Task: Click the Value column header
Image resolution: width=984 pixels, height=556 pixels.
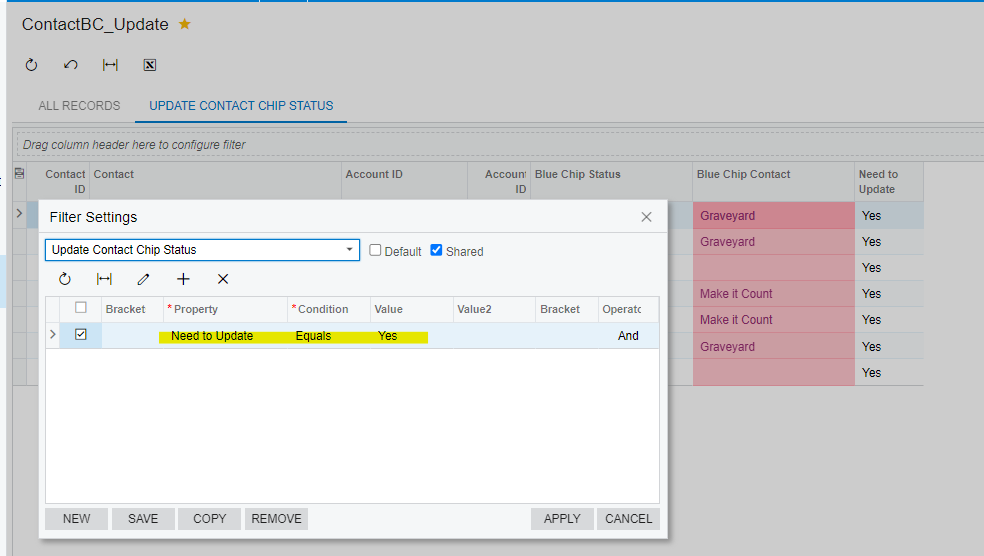Action: [412, 309]
